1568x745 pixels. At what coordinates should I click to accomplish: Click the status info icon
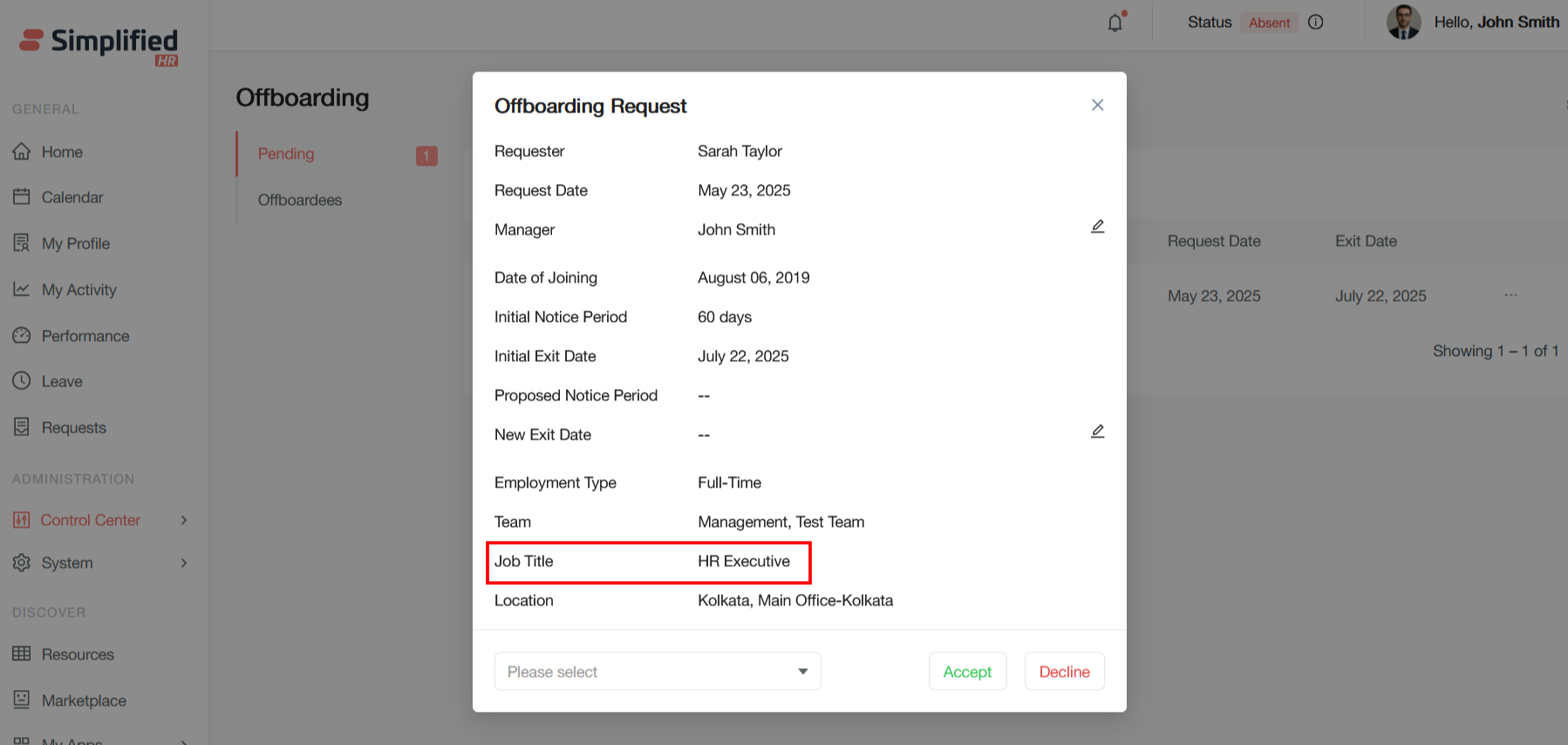1316,23
